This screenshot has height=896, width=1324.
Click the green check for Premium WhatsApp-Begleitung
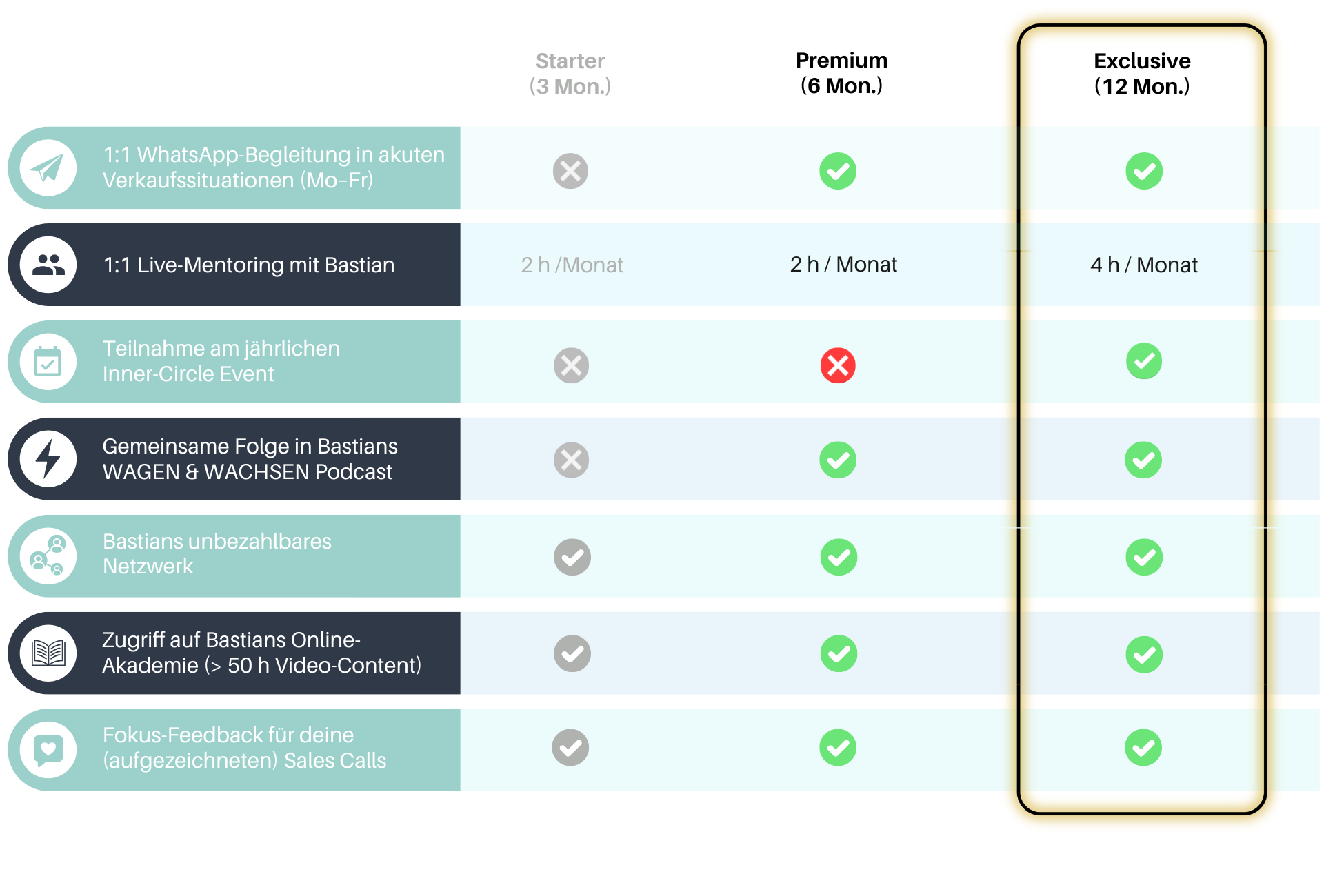pos(838,171)
